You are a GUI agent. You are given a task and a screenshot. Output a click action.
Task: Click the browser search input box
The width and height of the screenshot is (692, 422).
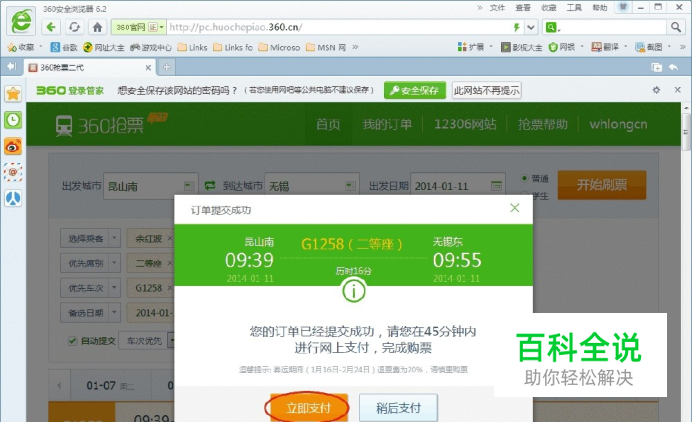612,27
